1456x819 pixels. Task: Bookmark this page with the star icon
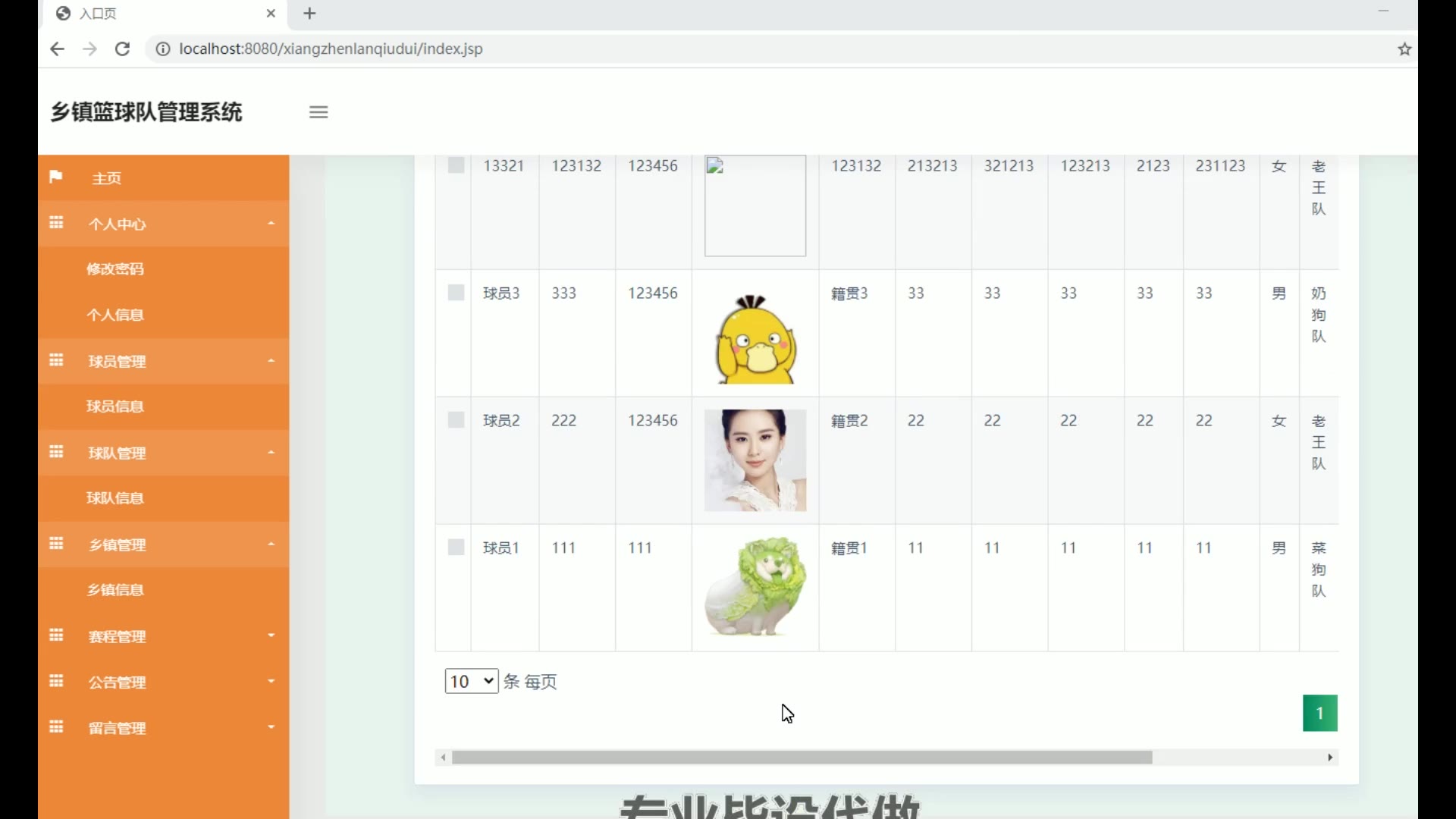1404,49
